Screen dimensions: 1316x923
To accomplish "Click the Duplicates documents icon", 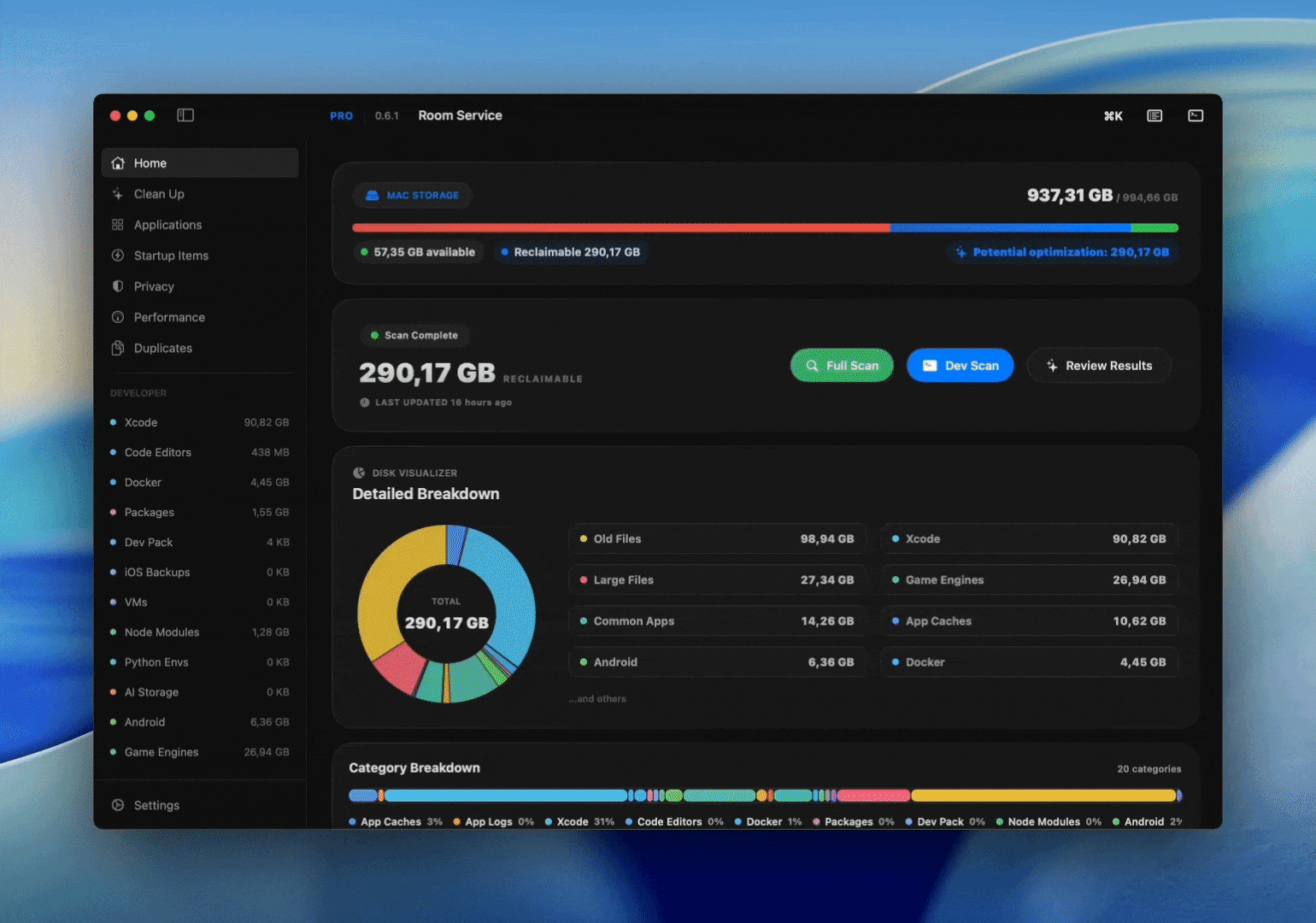I will point(118,348).
